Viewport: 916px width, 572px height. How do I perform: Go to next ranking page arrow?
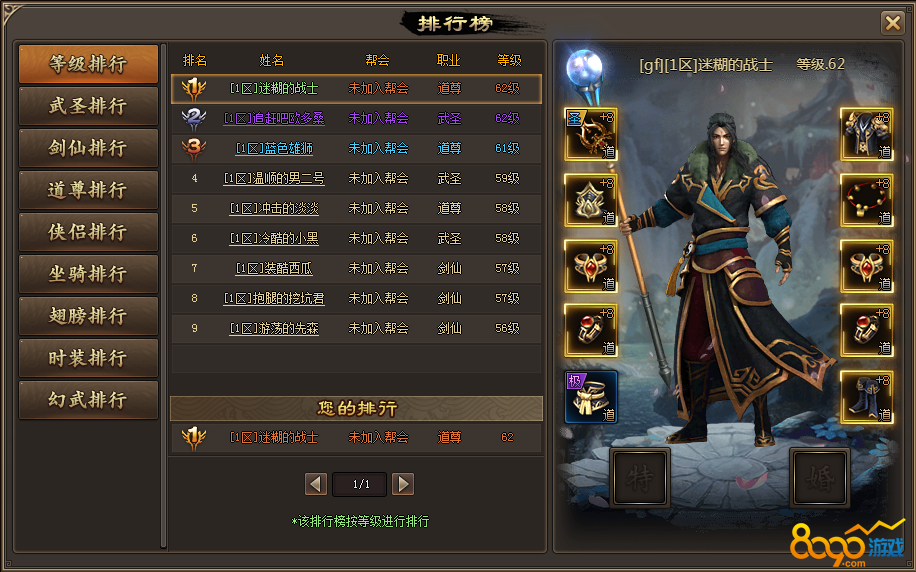coord(403,484)
